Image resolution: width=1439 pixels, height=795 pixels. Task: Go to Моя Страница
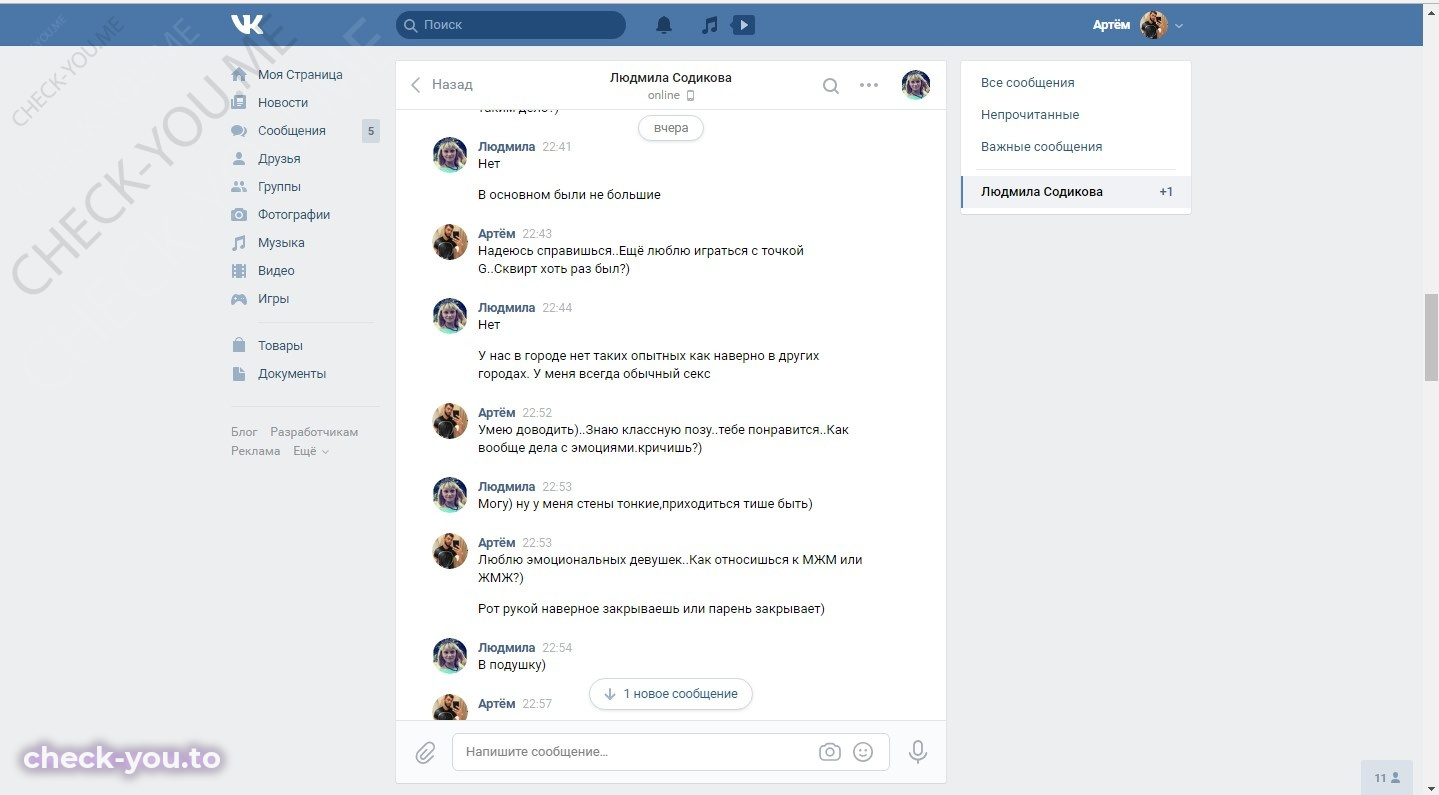tap(300, 75)
